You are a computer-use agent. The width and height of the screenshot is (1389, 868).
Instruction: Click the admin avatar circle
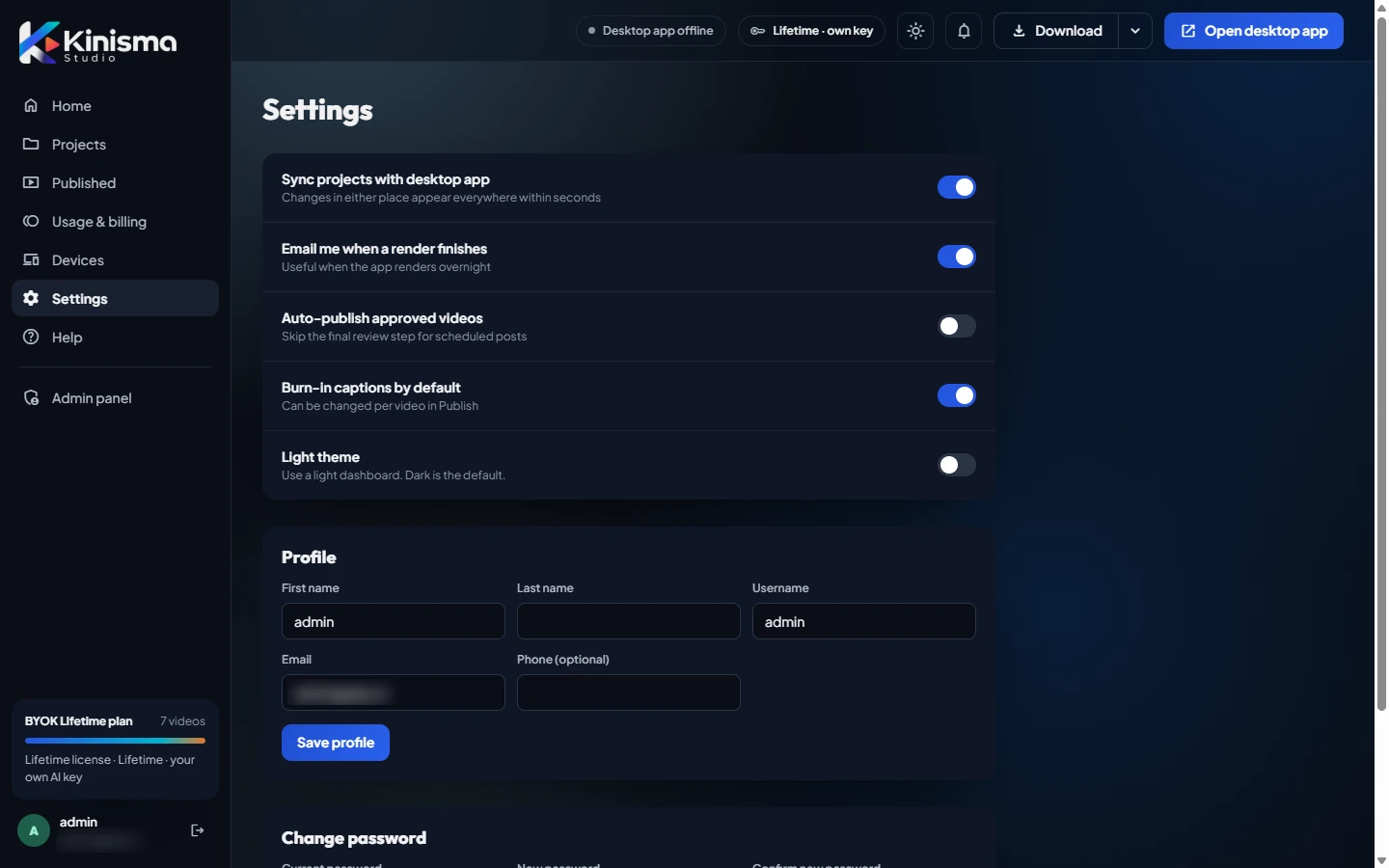point(34,830)
